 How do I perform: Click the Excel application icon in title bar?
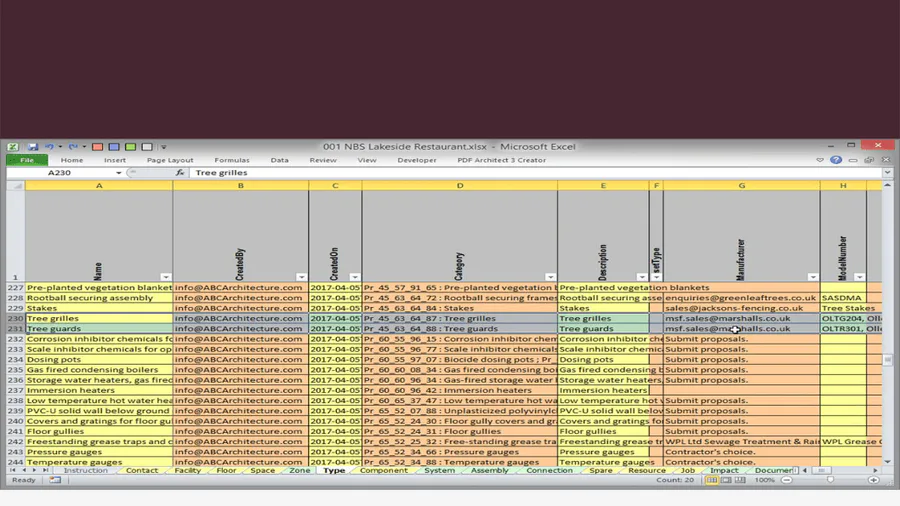[13, 147]
